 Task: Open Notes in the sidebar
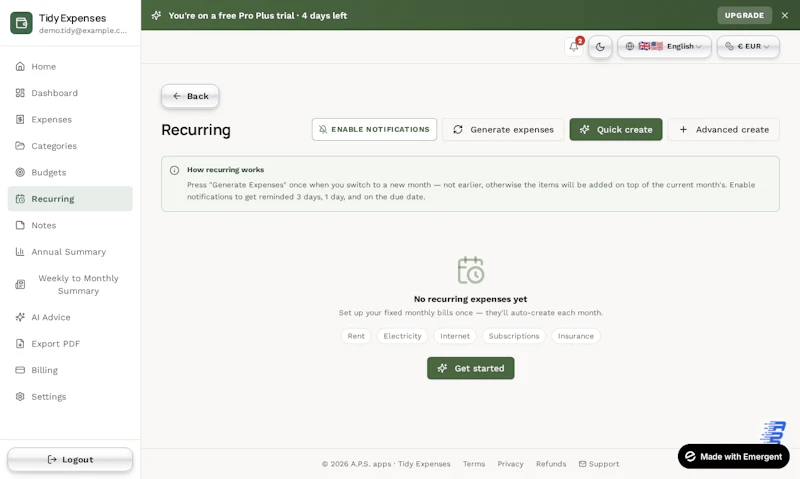[x=70, y=225]
